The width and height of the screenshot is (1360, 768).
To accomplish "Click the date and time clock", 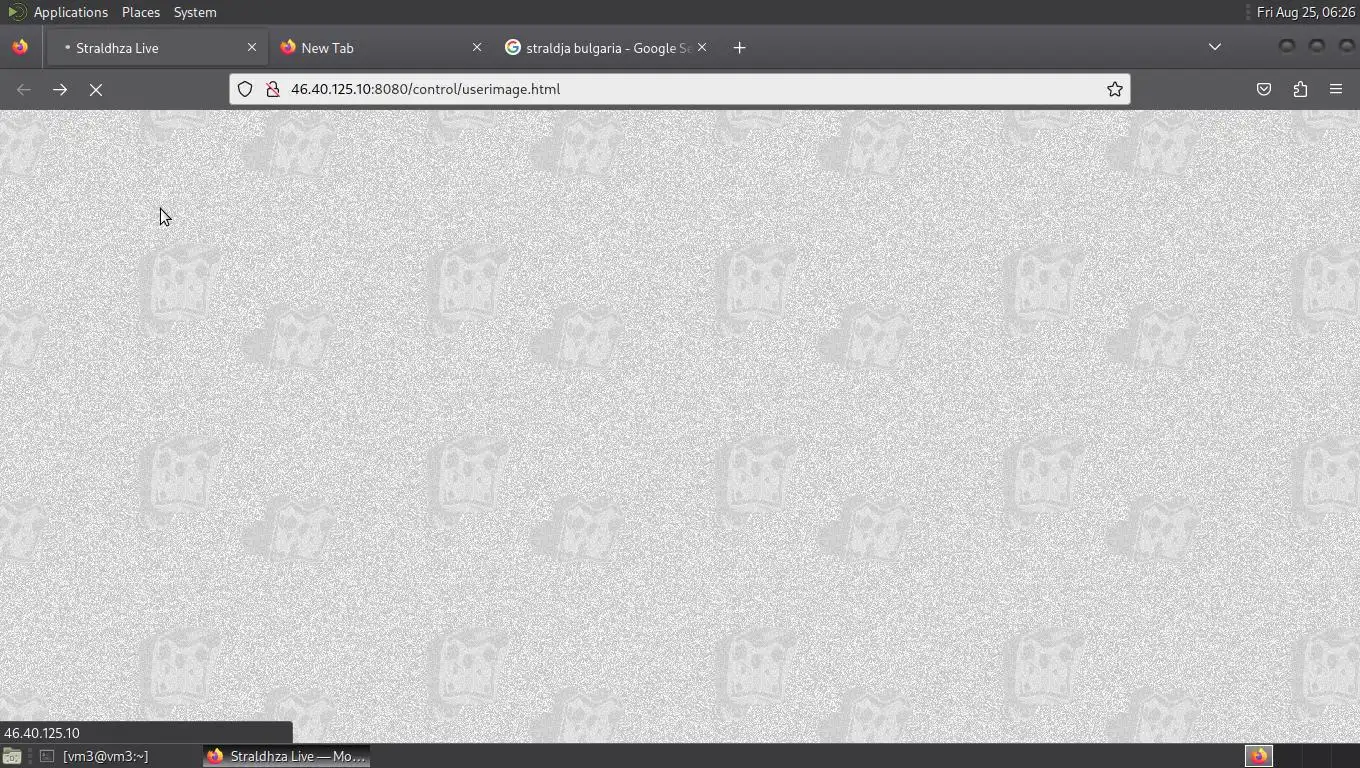I will pos(1306,12).
